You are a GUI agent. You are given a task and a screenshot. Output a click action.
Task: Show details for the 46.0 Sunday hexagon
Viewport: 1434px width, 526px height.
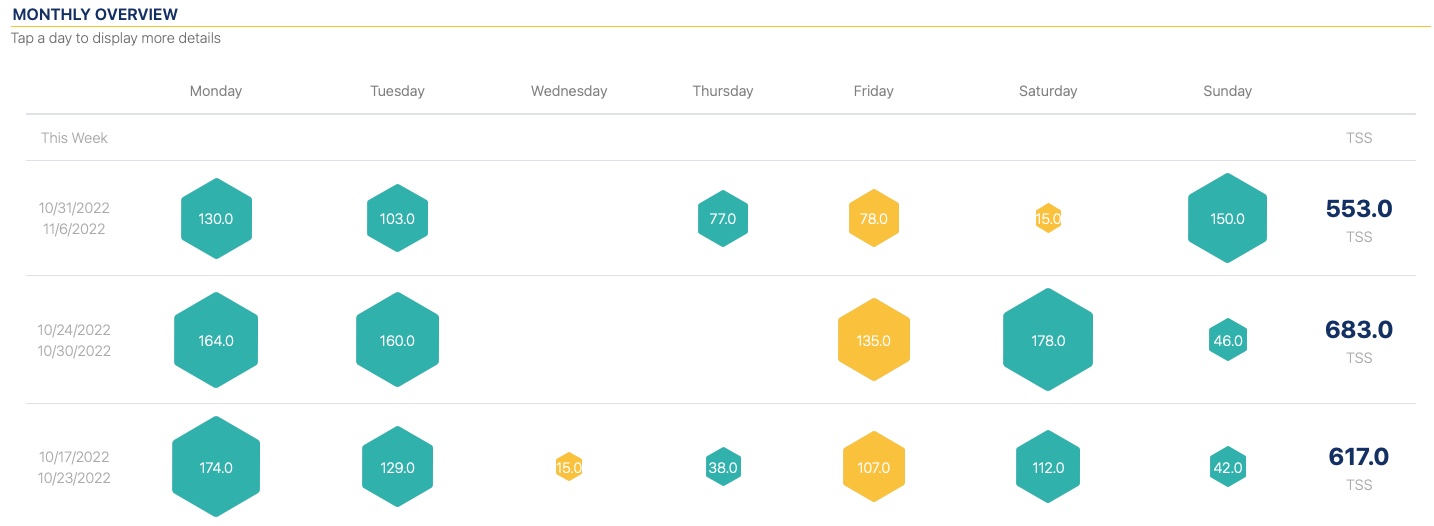click(1227, 340)
